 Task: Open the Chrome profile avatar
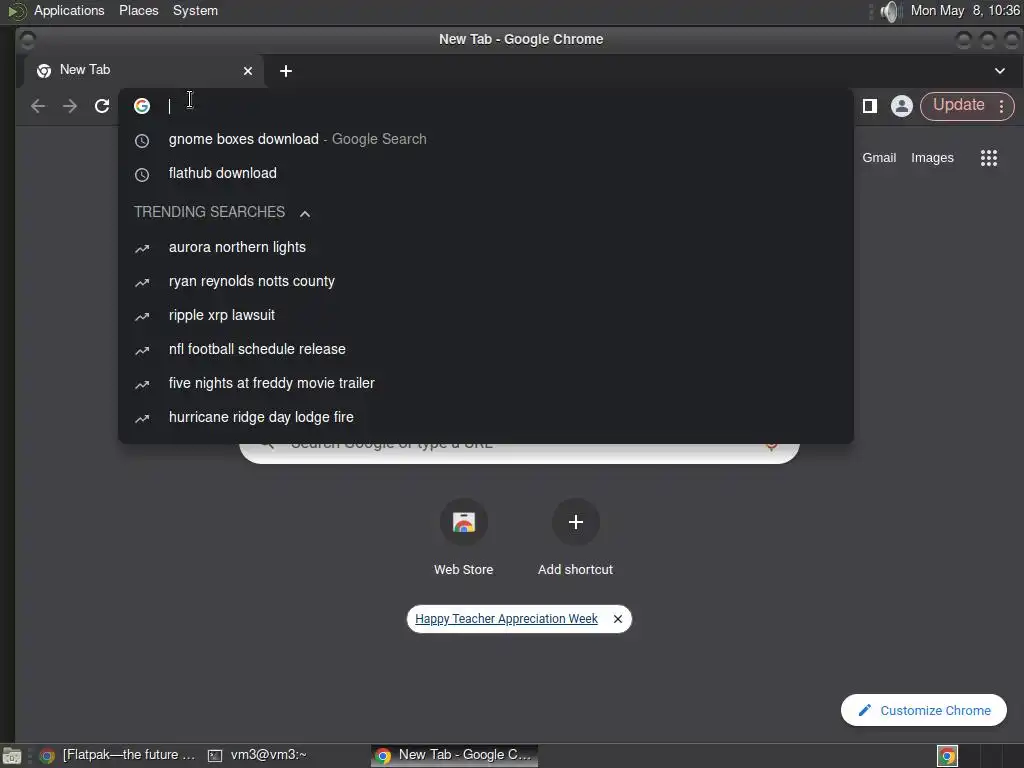point(901,106)
